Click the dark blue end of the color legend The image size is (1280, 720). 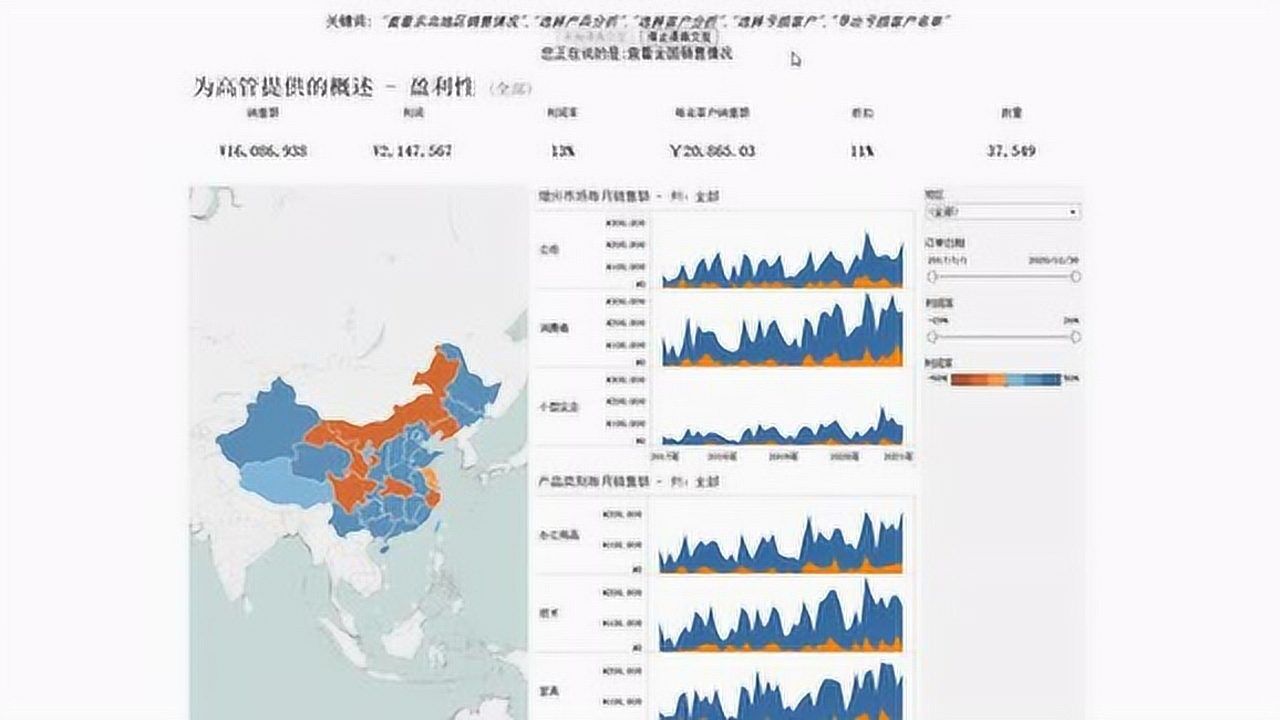pyautogui.click(x=1055, y=378)
